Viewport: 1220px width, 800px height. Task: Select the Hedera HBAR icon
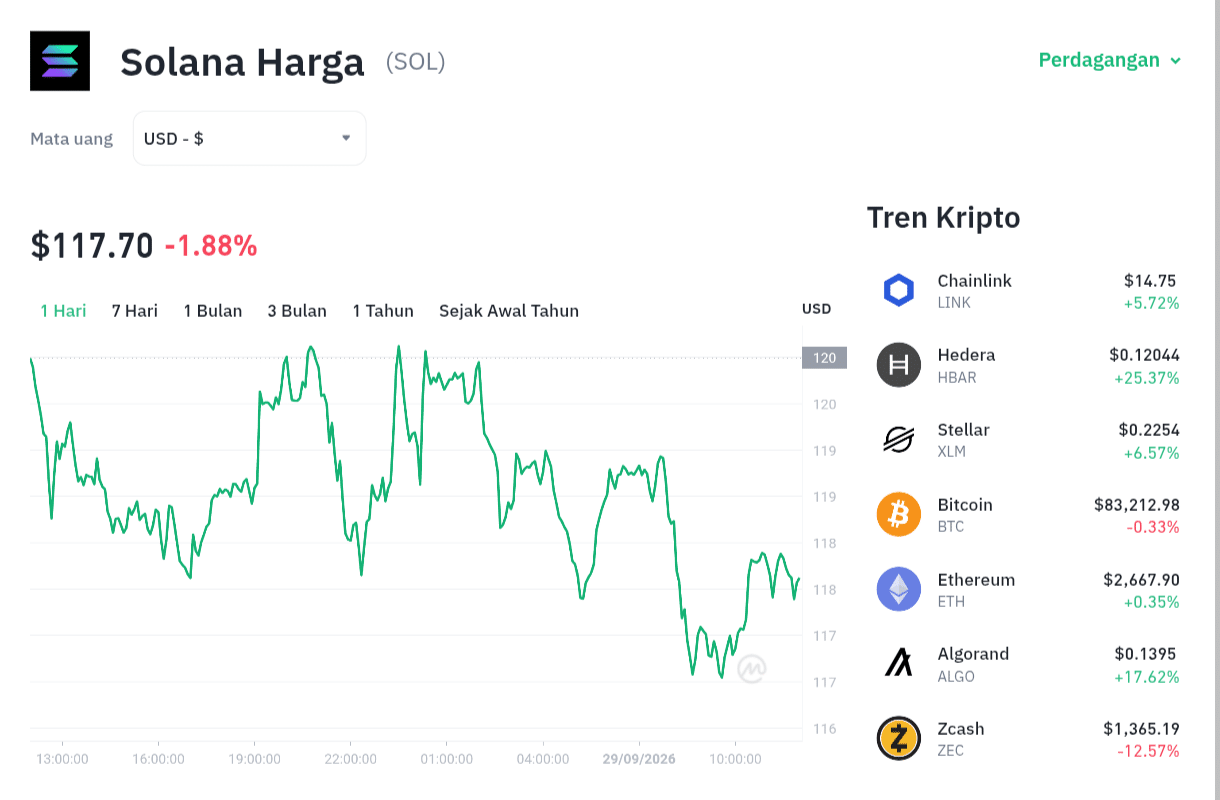point(898,365)
